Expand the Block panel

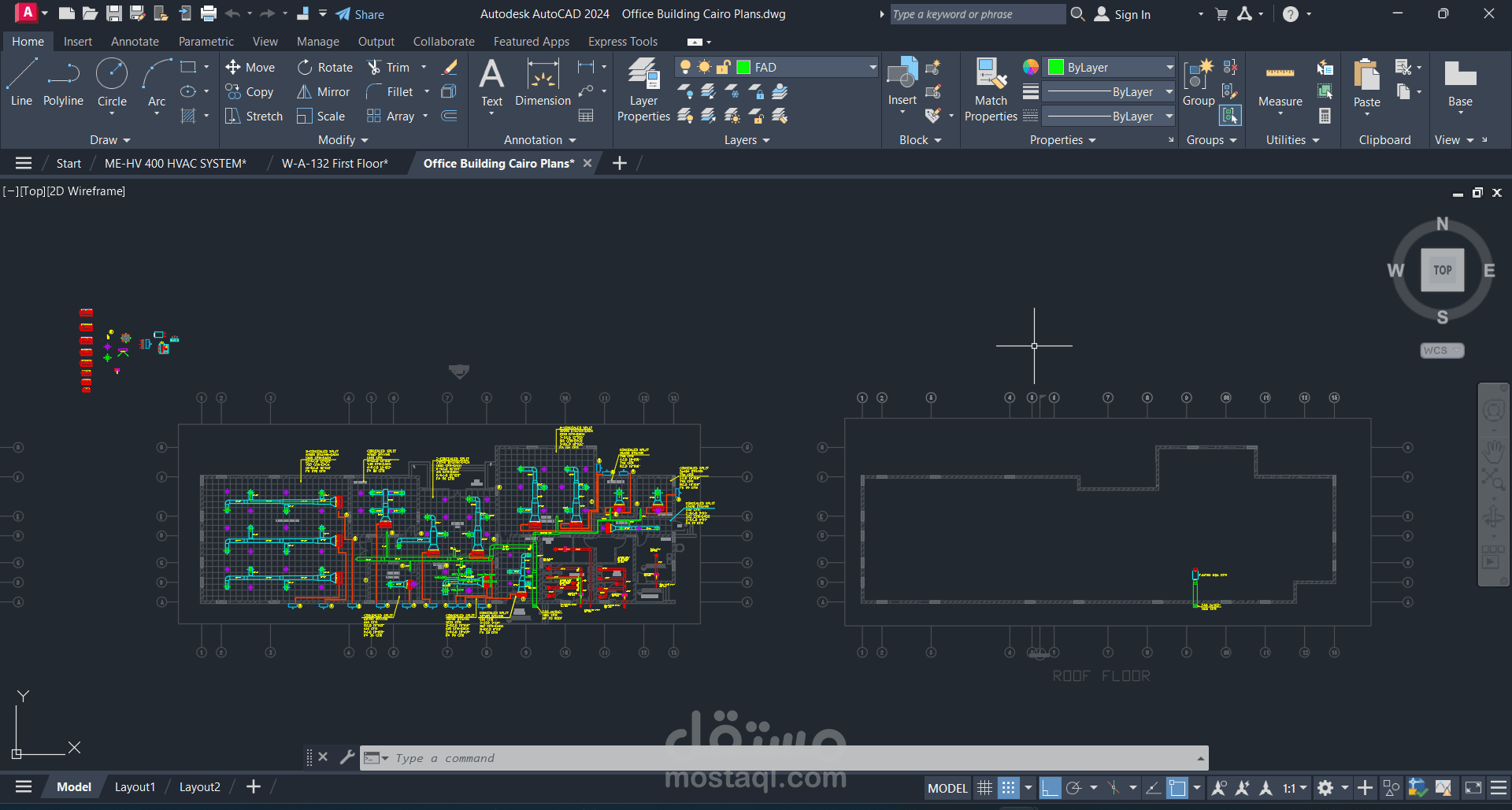(x=920, y=140)
